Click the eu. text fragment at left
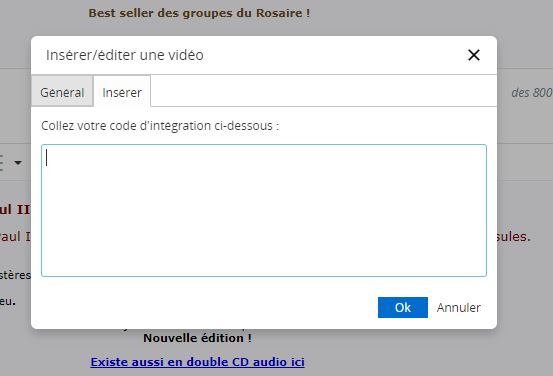 [8, 301]
